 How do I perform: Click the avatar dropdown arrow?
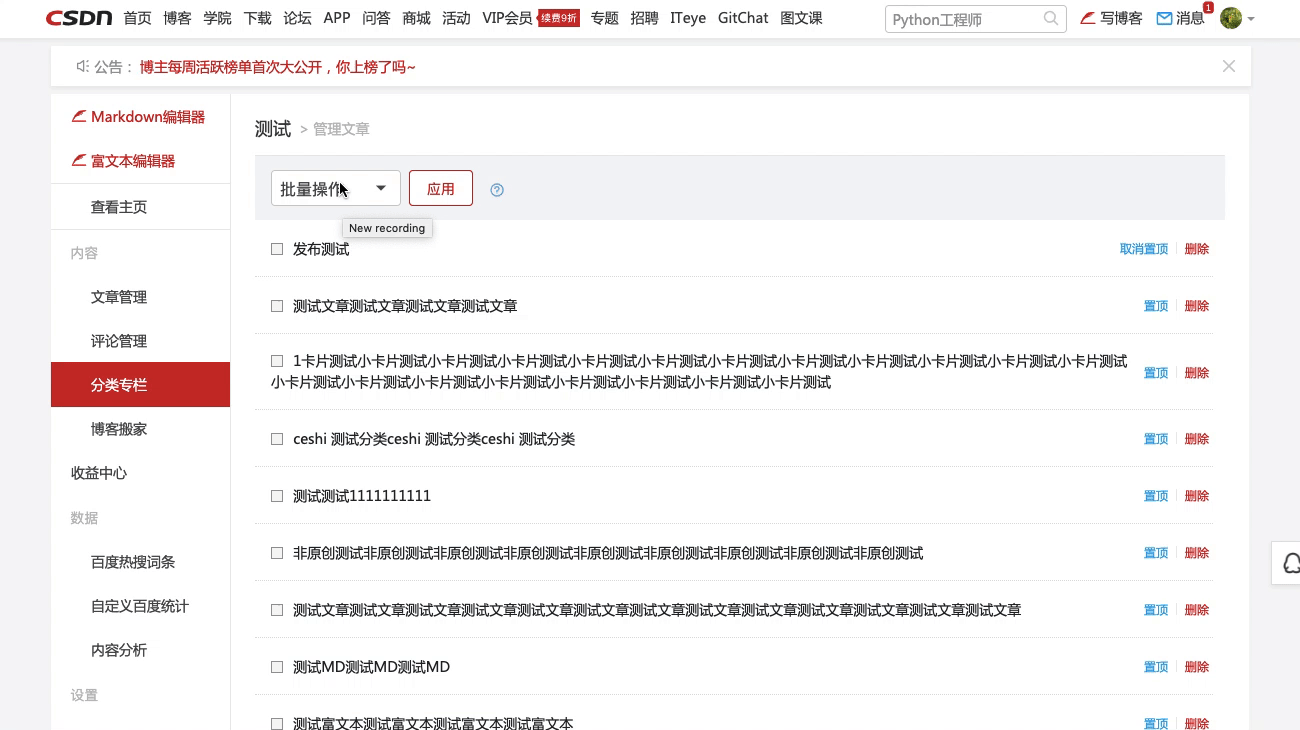[x=1251, y=19]
